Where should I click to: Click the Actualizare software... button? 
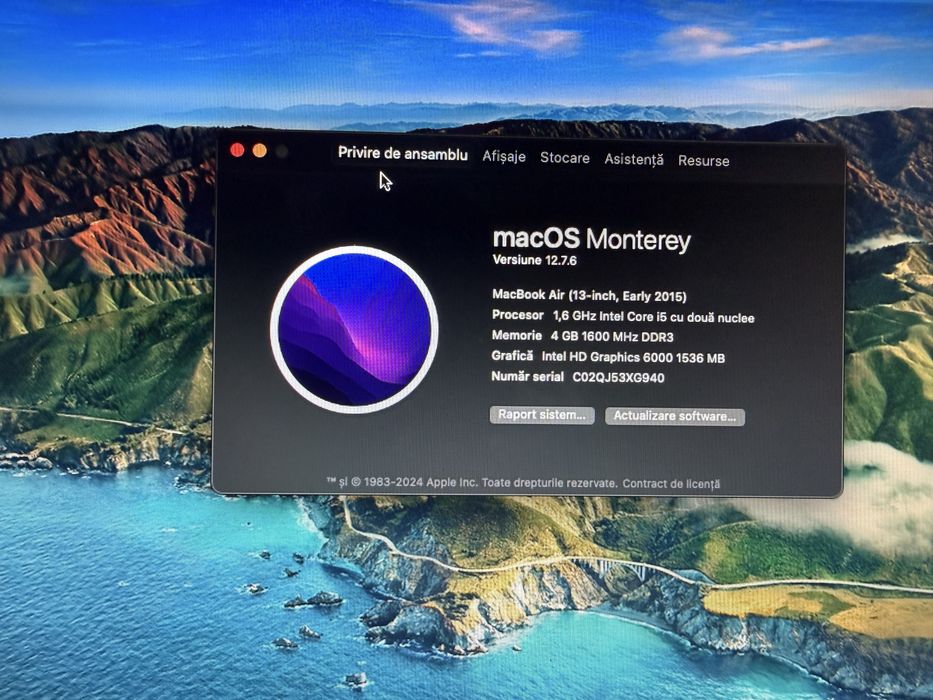click(x=675, y=416)
